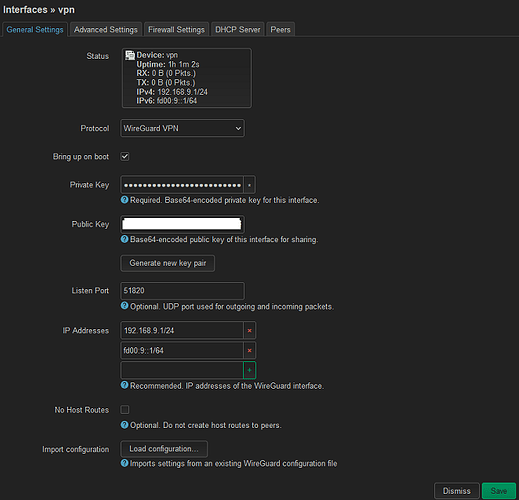Add new IP address with plus button
519x500 pixels.
point(249,370)
